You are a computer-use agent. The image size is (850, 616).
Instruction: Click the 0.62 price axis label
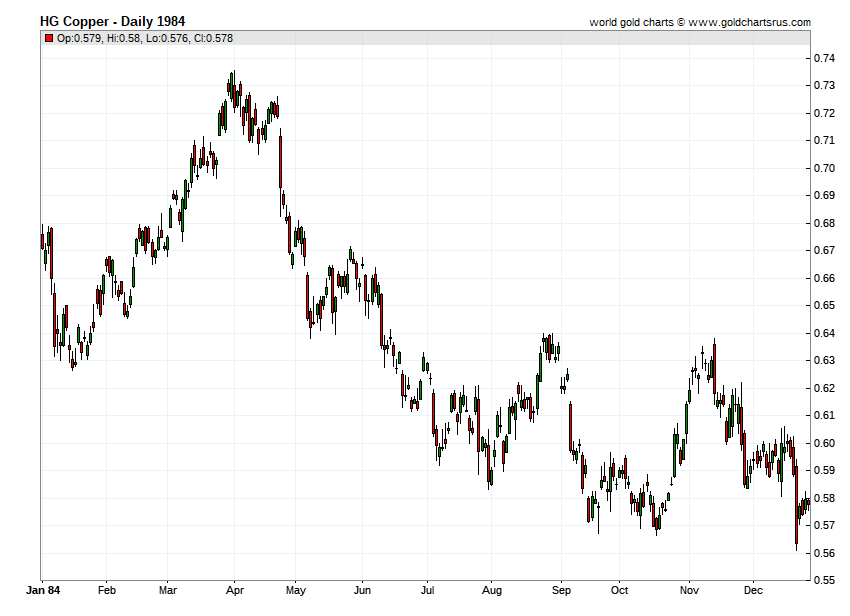[825, 388]
